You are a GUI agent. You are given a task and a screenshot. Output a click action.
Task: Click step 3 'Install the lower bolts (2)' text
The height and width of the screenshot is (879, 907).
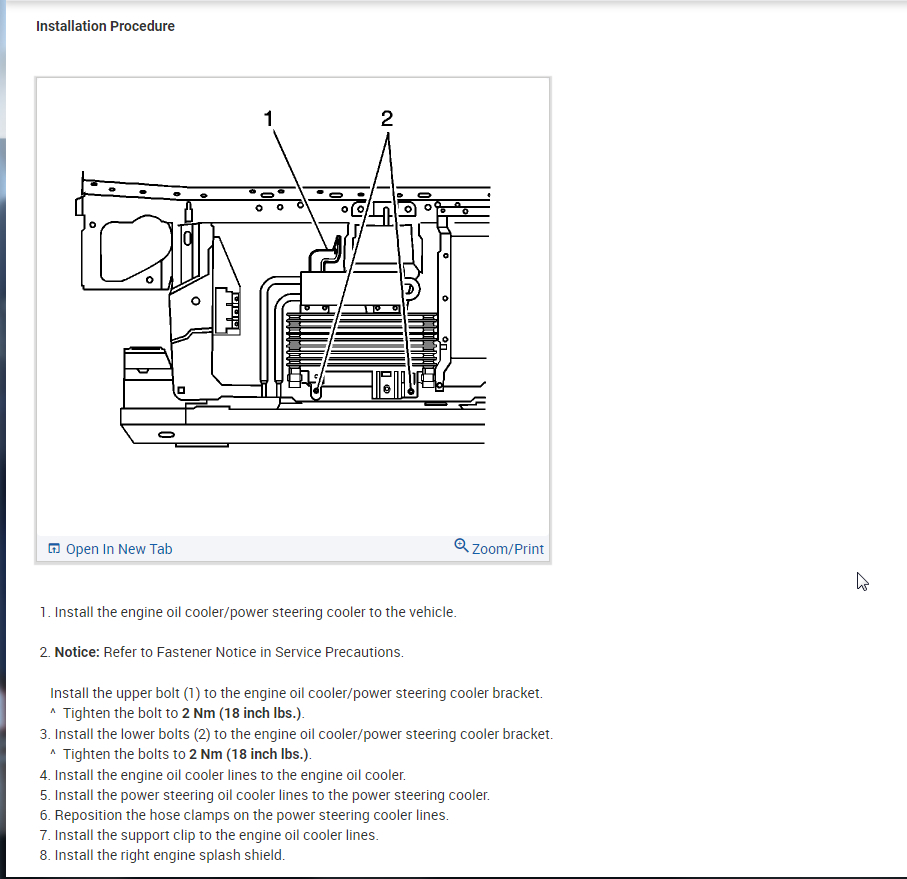coord(303,734)
